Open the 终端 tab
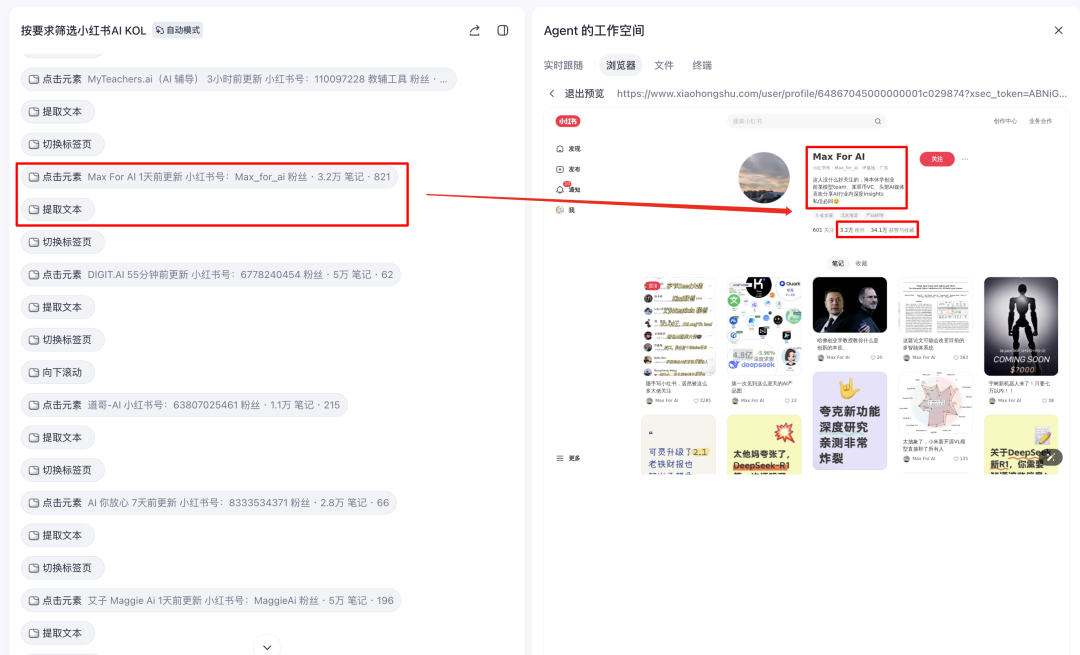 click(x=702, y=65)
